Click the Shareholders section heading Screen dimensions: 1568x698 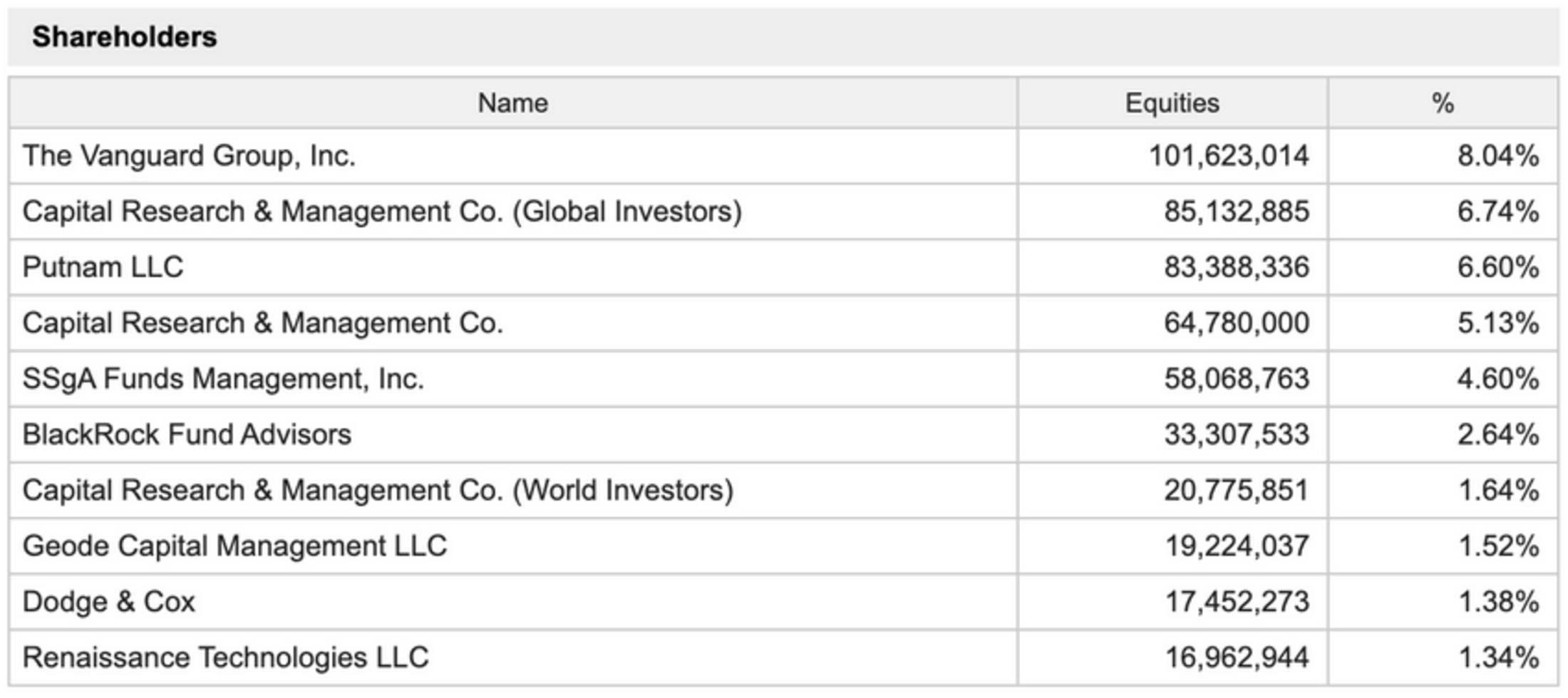125,37
